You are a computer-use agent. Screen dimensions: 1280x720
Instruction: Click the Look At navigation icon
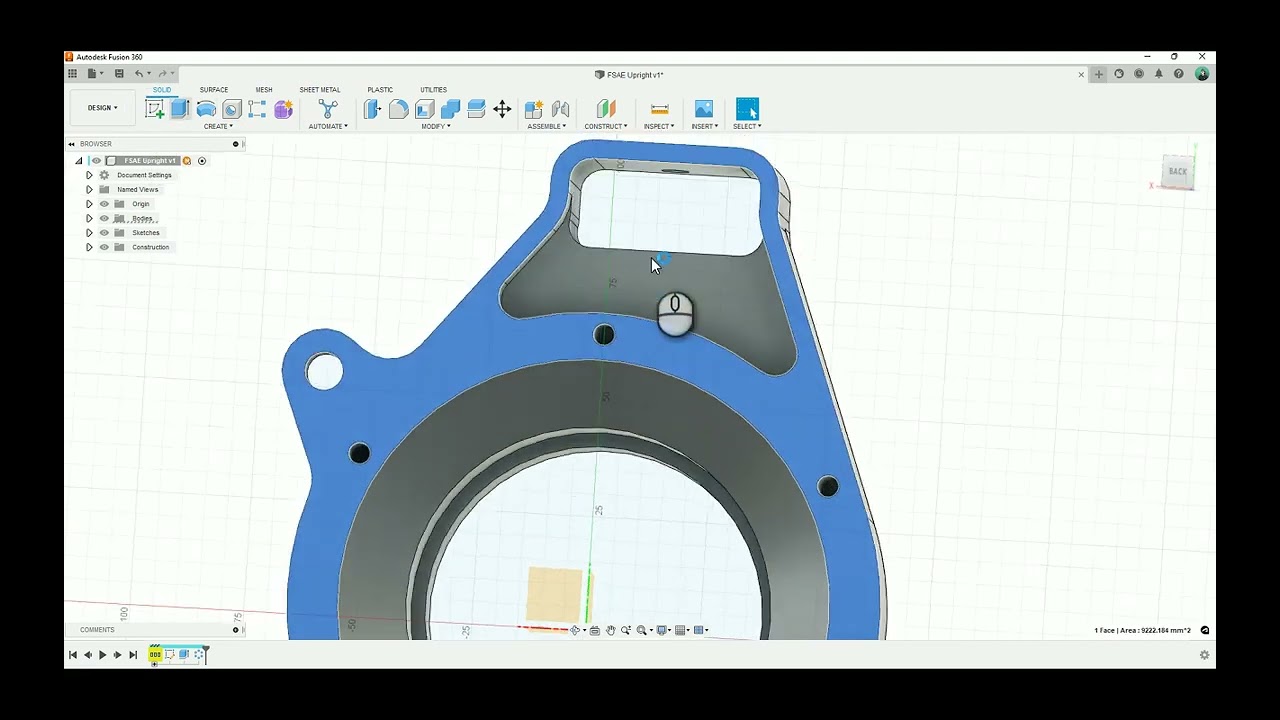click(595, 630)
